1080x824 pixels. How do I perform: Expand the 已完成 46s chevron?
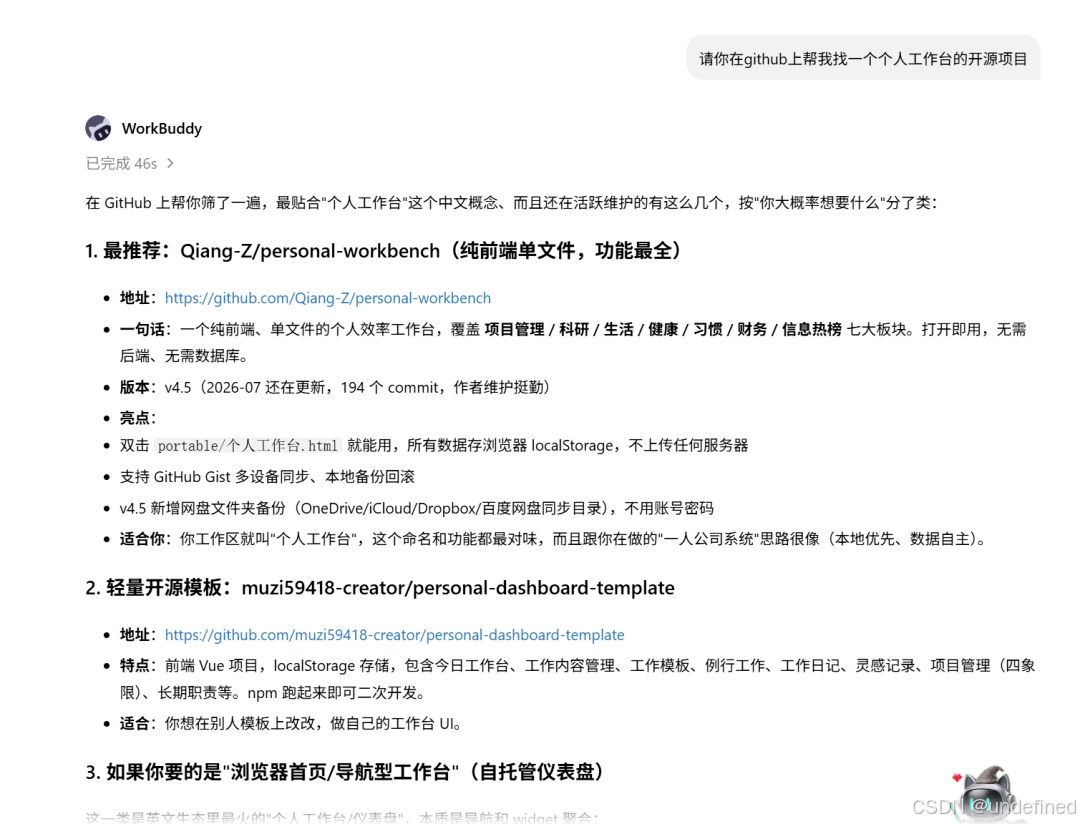point(170,163)
